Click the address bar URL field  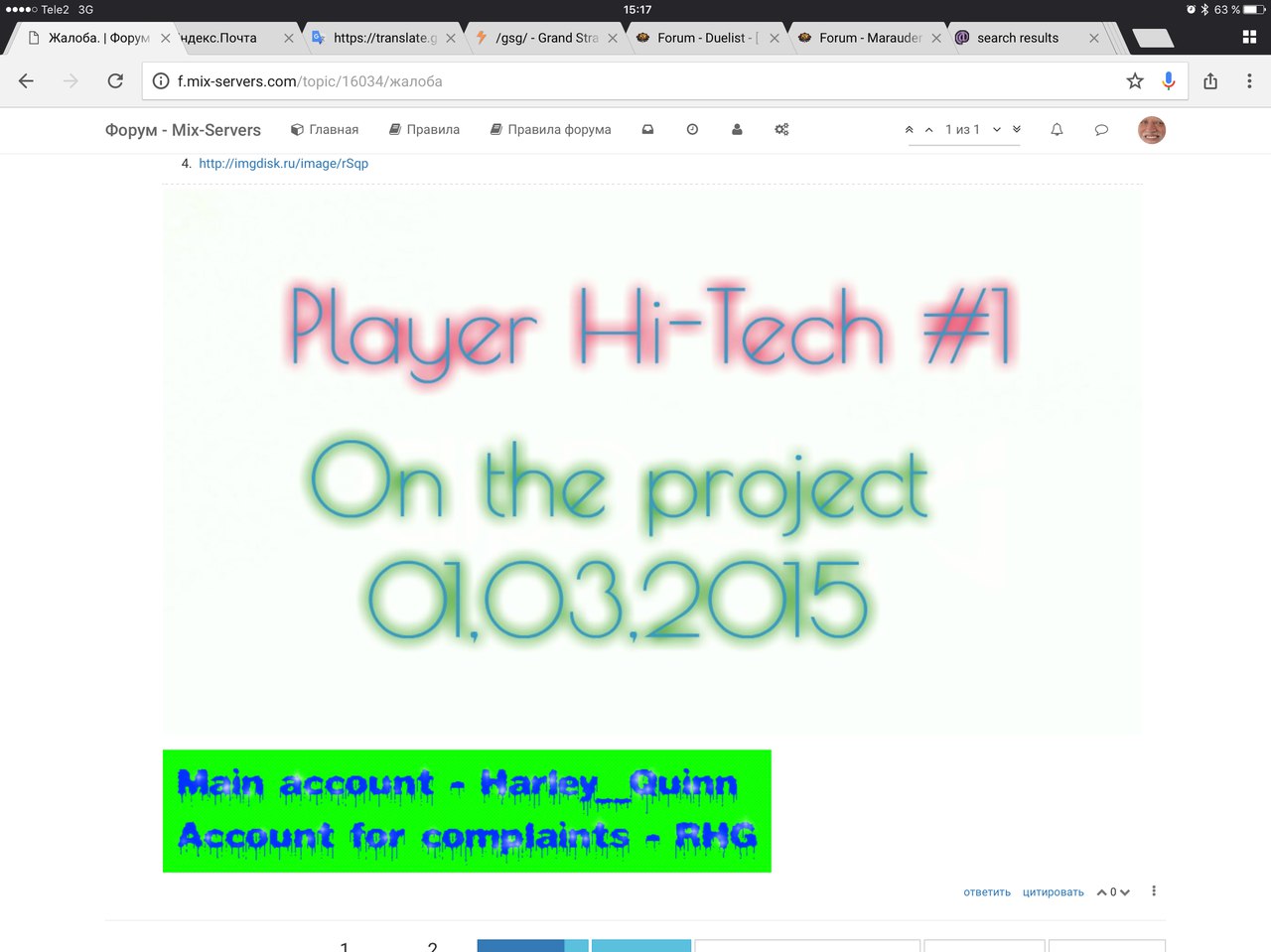click(x=635, y=81)
